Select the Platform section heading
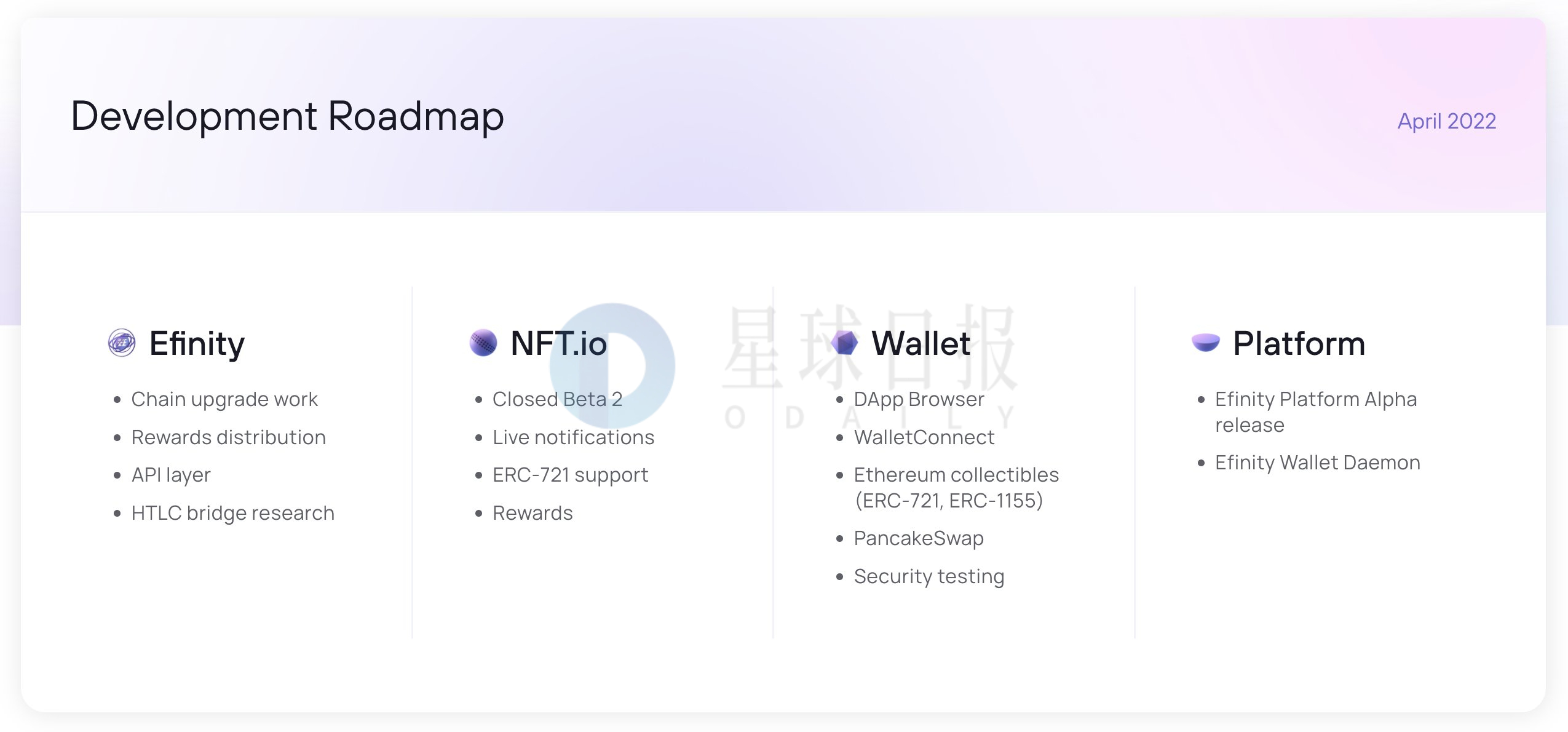Screen dimensions: 1568x732 coord(1299,343)
